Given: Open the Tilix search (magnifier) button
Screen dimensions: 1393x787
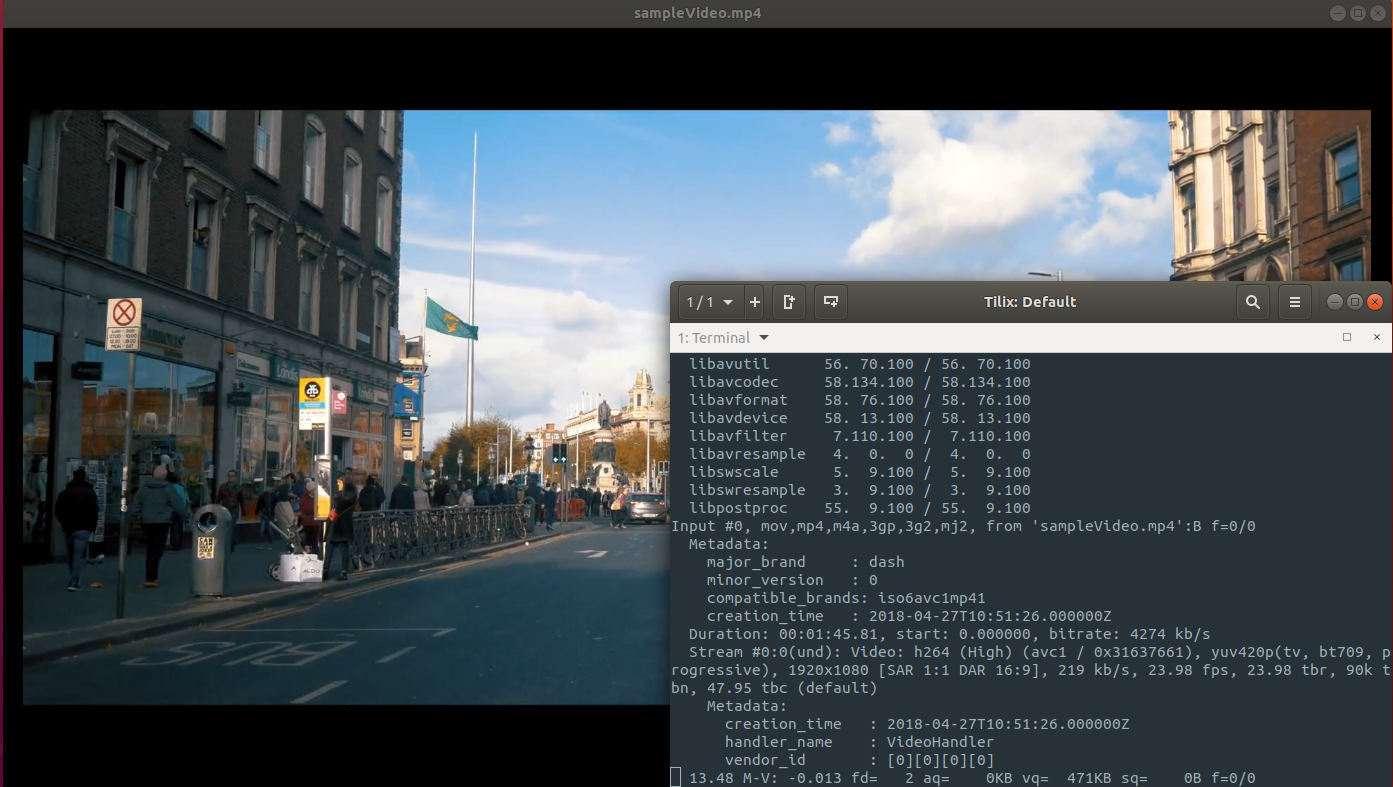Looking at the screenshot, I should [1252, 302].
